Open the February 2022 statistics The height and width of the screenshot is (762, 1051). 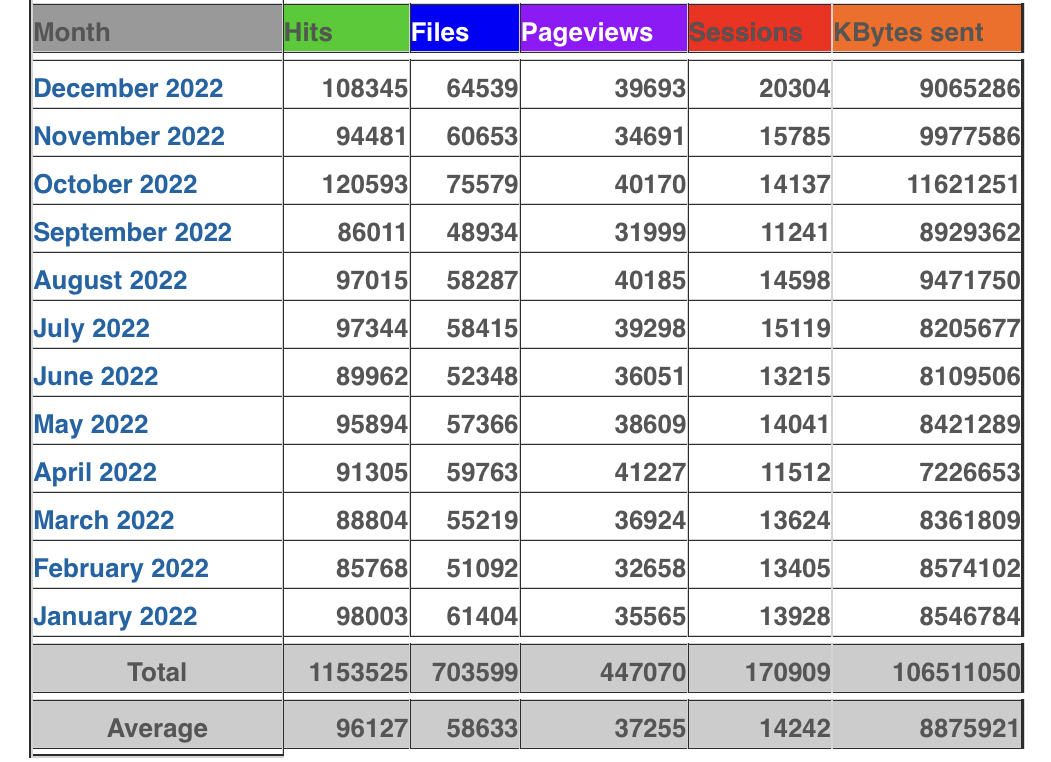(121, 568)
